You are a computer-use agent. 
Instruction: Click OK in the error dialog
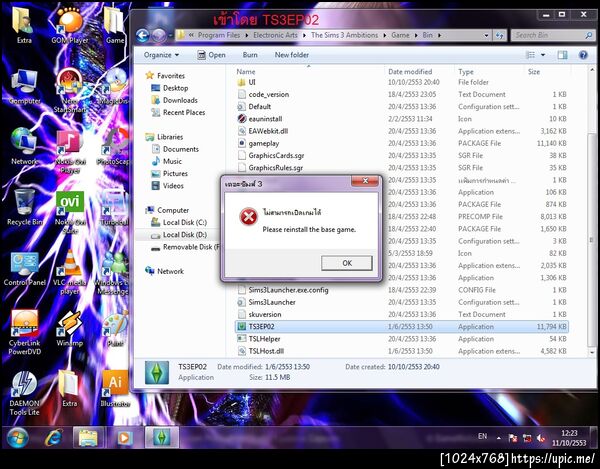click(x=347, y=263)
